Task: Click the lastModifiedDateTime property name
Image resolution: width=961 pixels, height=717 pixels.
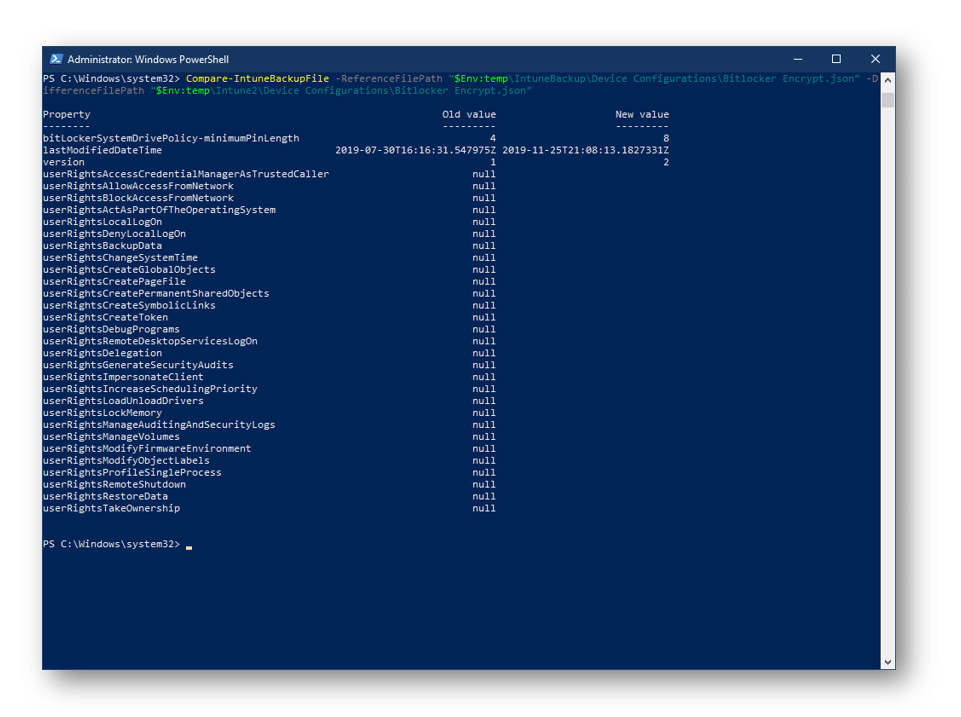Action: [x=102, y=150]
